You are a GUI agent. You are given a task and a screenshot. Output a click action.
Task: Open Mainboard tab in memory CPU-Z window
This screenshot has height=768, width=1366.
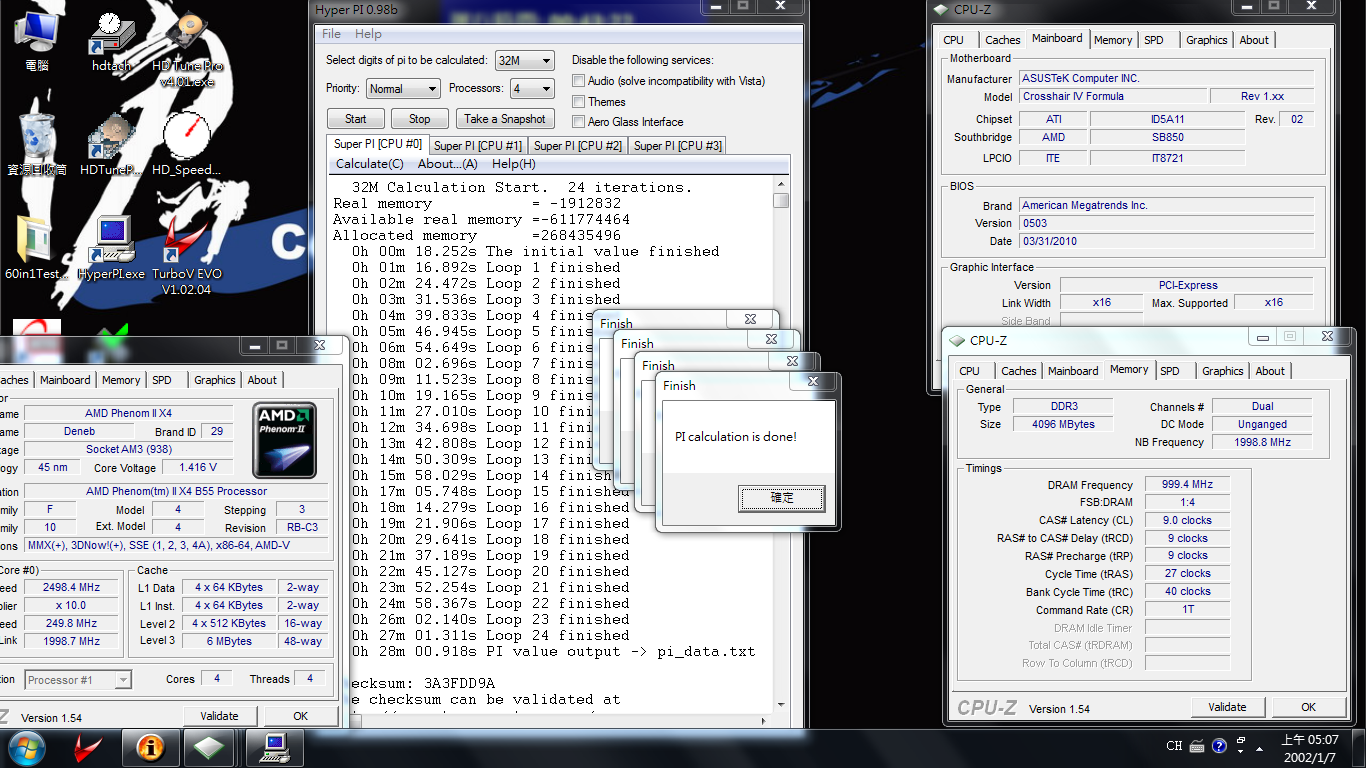1073,371
